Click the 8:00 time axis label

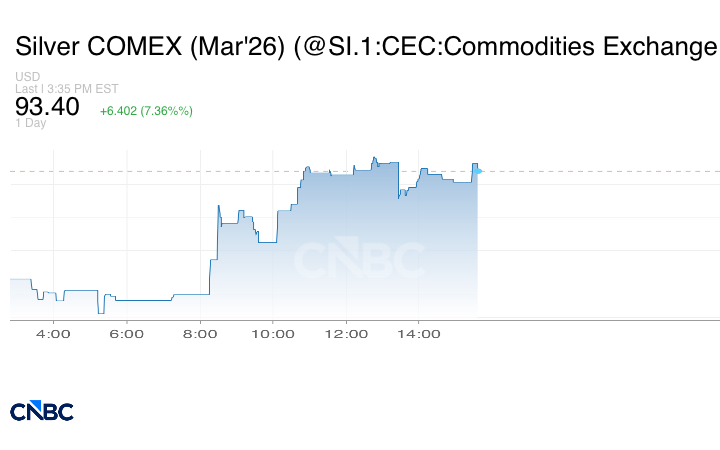200,334
